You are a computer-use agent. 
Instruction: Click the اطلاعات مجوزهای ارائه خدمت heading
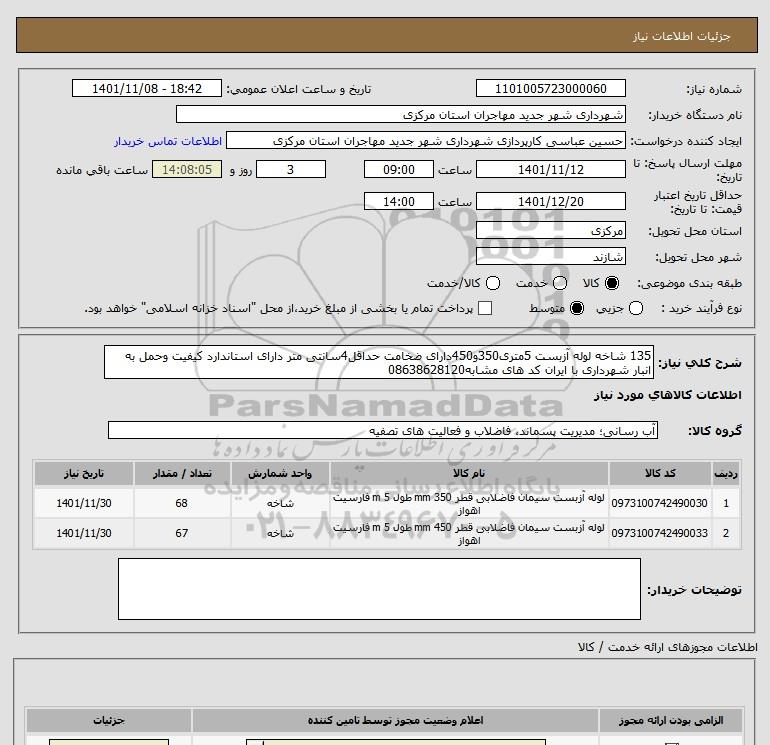668,647
